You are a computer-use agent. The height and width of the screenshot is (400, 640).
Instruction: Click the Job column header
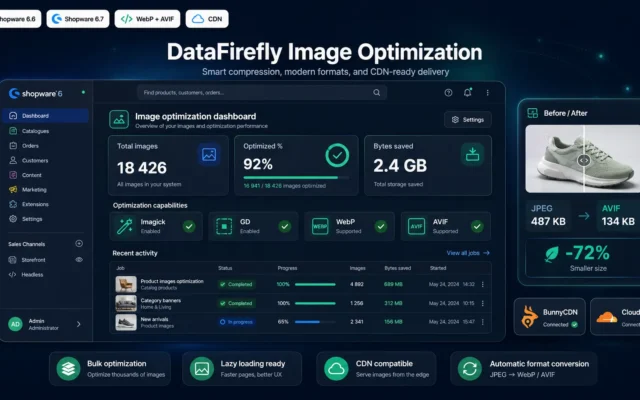coord(120,268)
